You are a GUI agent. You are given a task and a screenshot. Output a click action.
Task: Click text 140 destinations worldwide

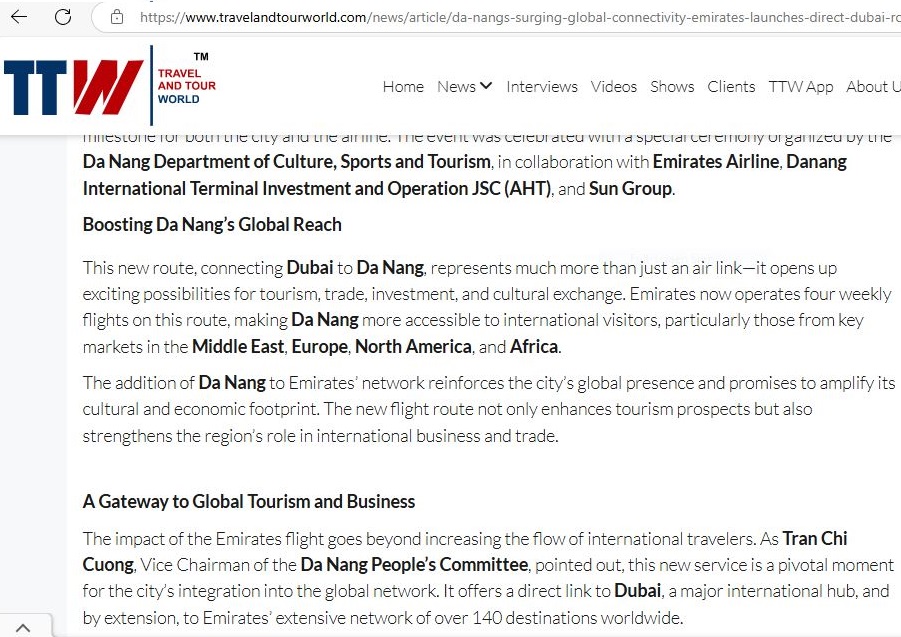[x=577, y=618]
